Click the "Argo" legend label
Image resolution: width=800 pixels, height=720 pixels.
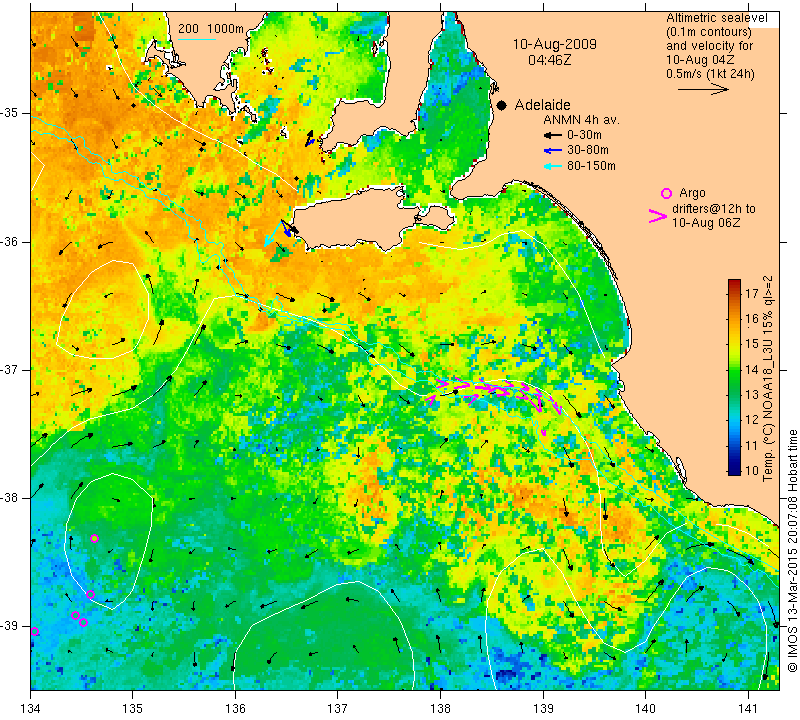(692, 193)
